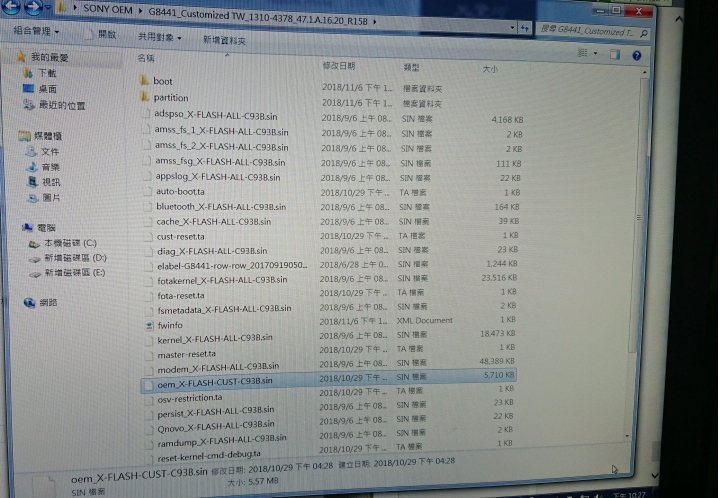The width and height of the screenshot is (720, 498).
Task: Sort by Size (大小) column header
Action: pyautogui.click(x=490, y=69)
